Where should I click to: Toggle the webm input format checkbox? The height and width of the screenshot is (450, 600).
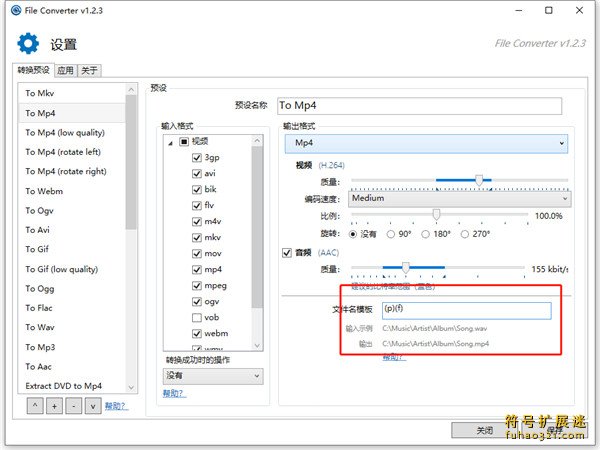(197, 334)
